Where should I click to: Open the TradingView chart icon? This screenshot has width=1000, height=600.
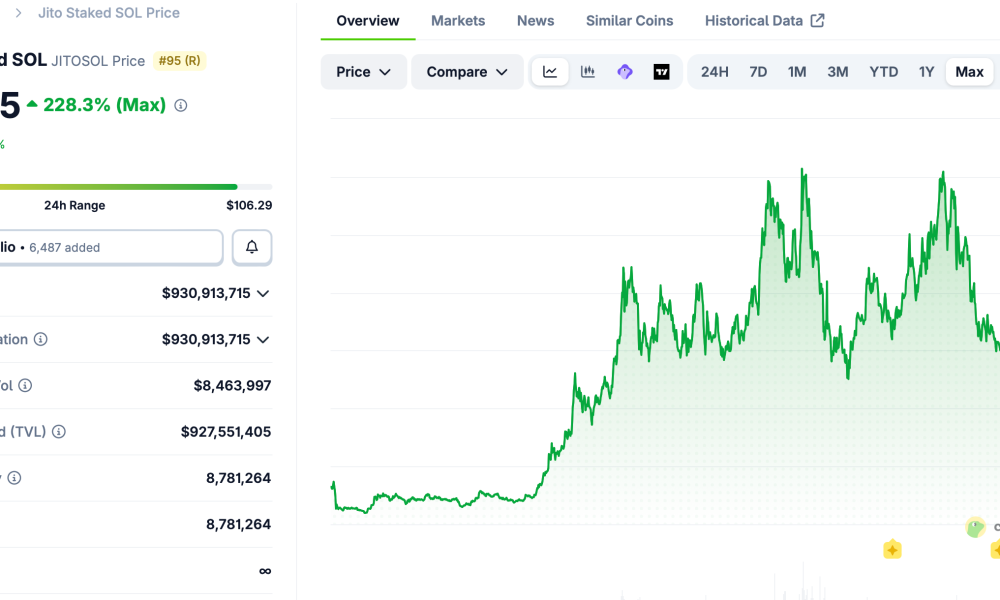[x=661, y=72]
